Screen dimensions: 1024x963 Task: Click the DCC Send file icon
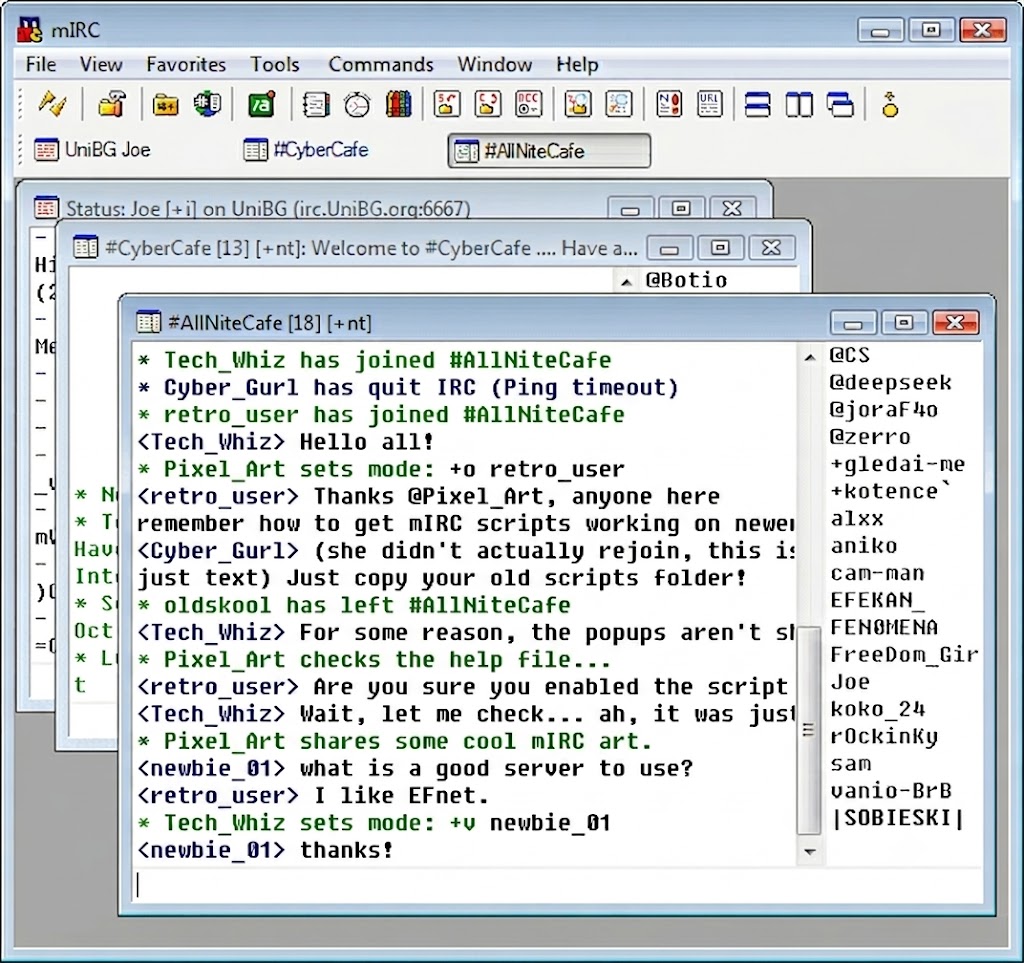(x=447, y=104)
